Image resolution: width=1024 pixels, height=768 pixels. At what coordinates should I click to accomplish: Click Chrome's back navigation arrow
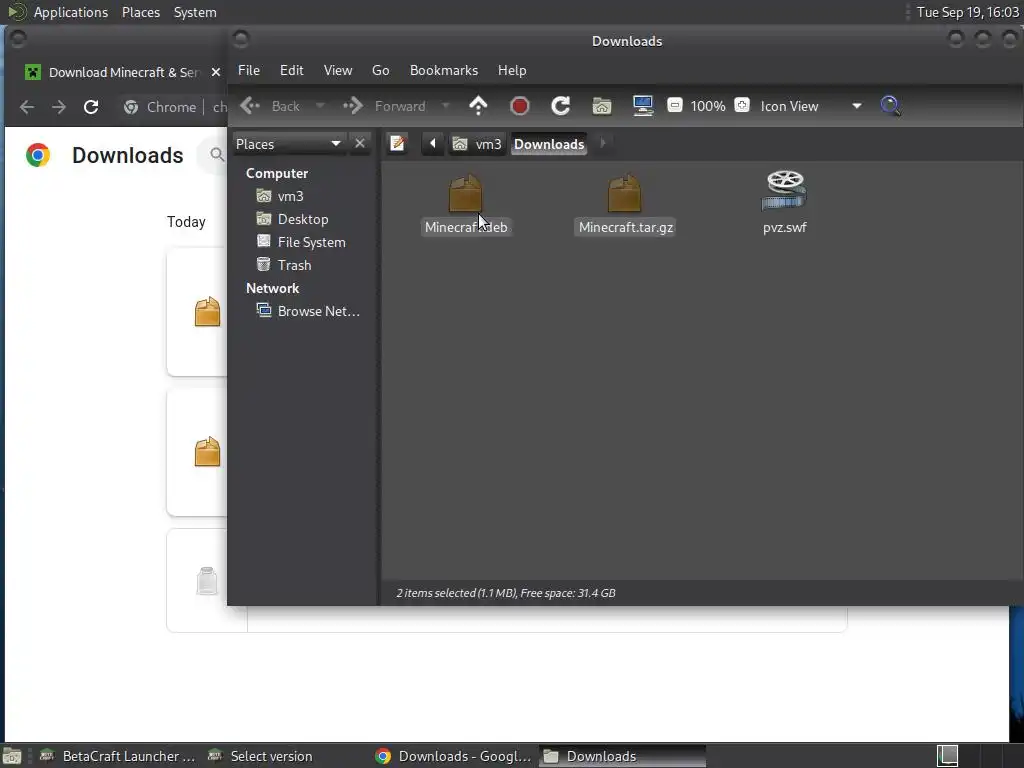(27, 106)
